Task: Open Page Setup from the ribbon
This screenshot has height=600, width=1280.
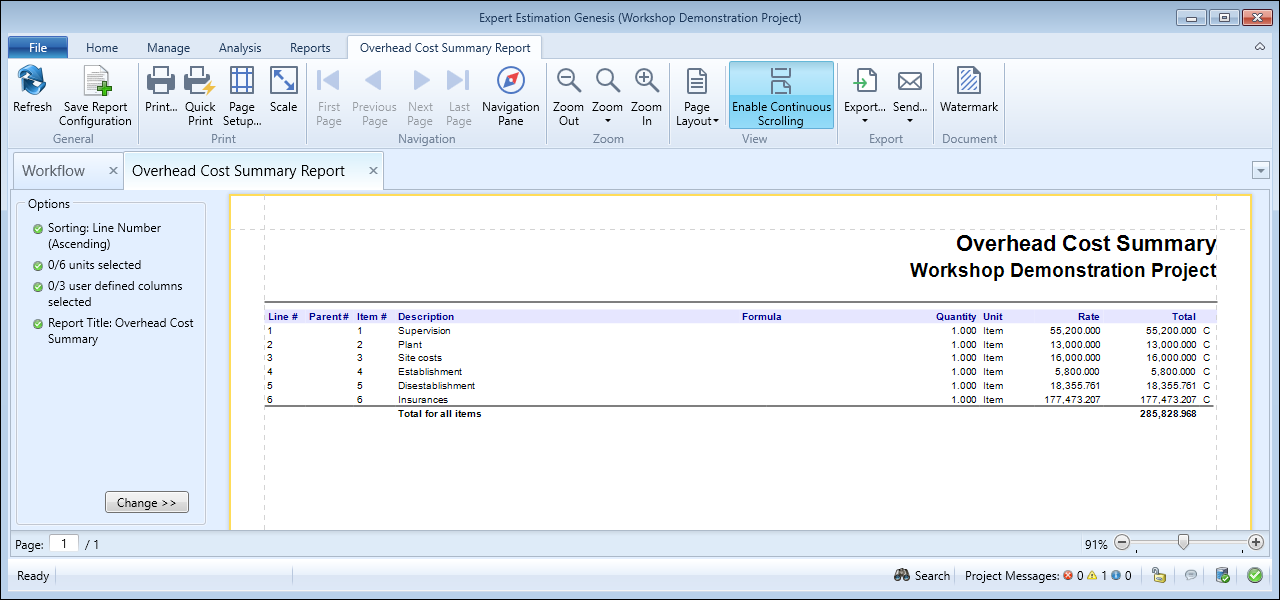Action: pyautogui.click(x=242, y=82)
